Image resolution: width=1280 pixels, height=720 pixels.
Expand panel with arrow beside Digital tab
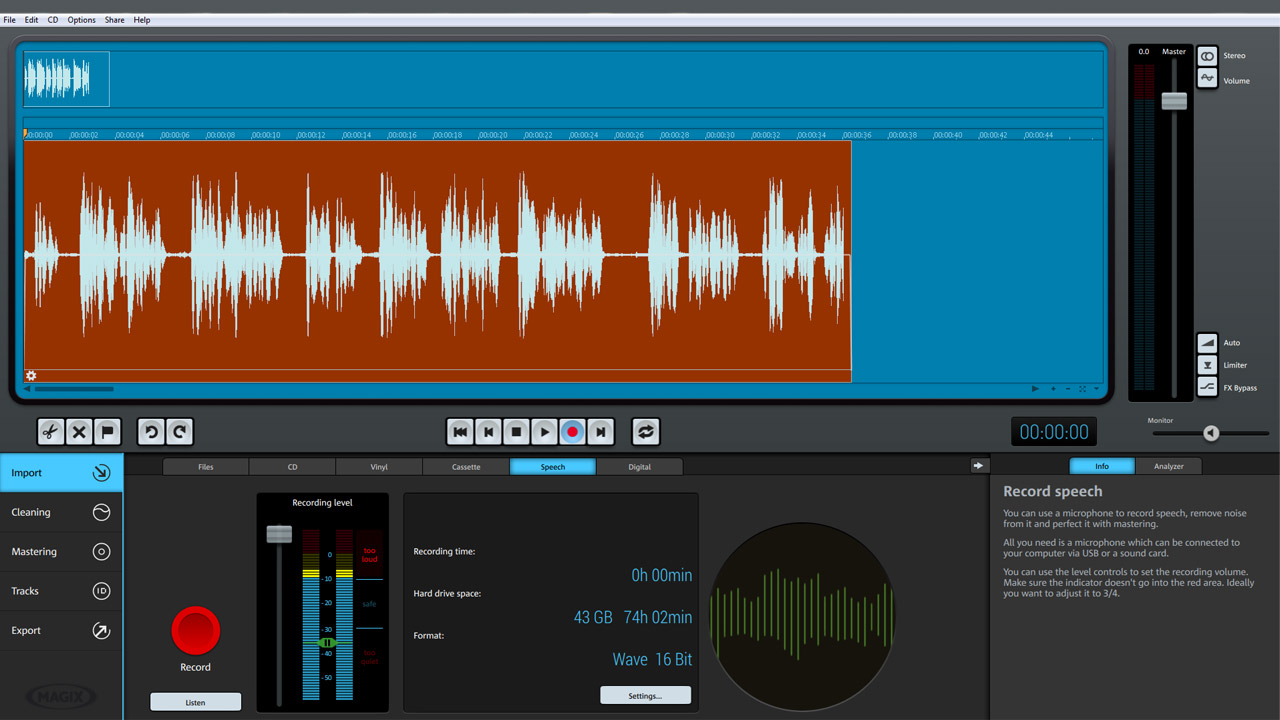pyautogui.click(x=977, y=466)
